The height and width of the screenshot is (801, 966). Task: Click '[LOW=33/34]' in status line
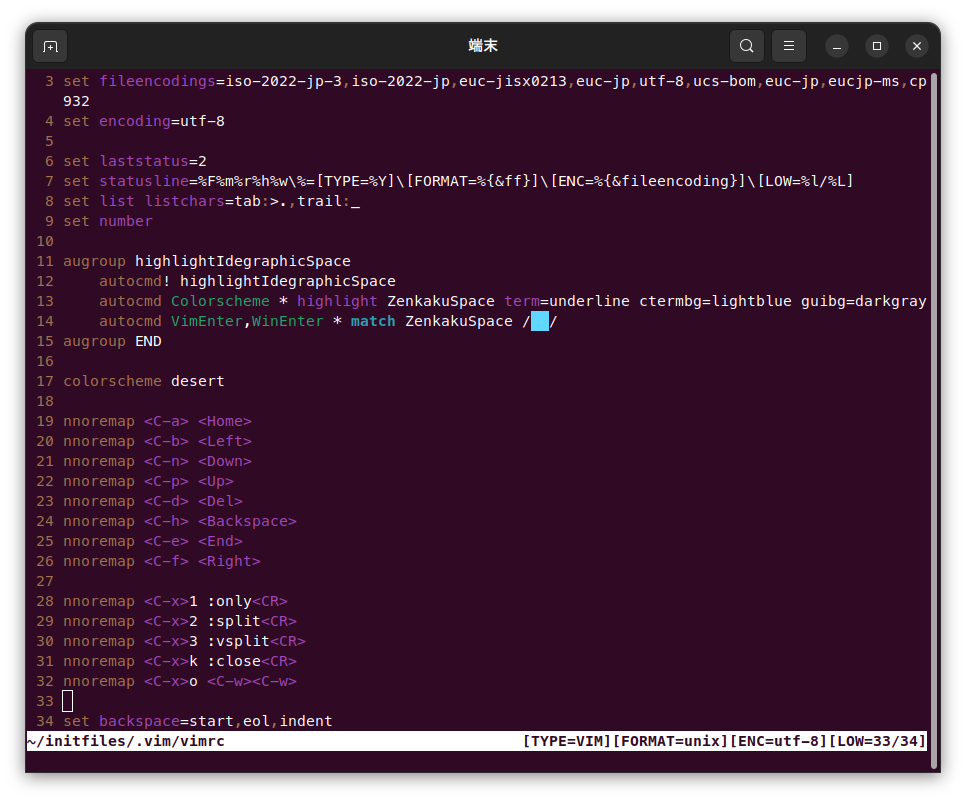877,741
